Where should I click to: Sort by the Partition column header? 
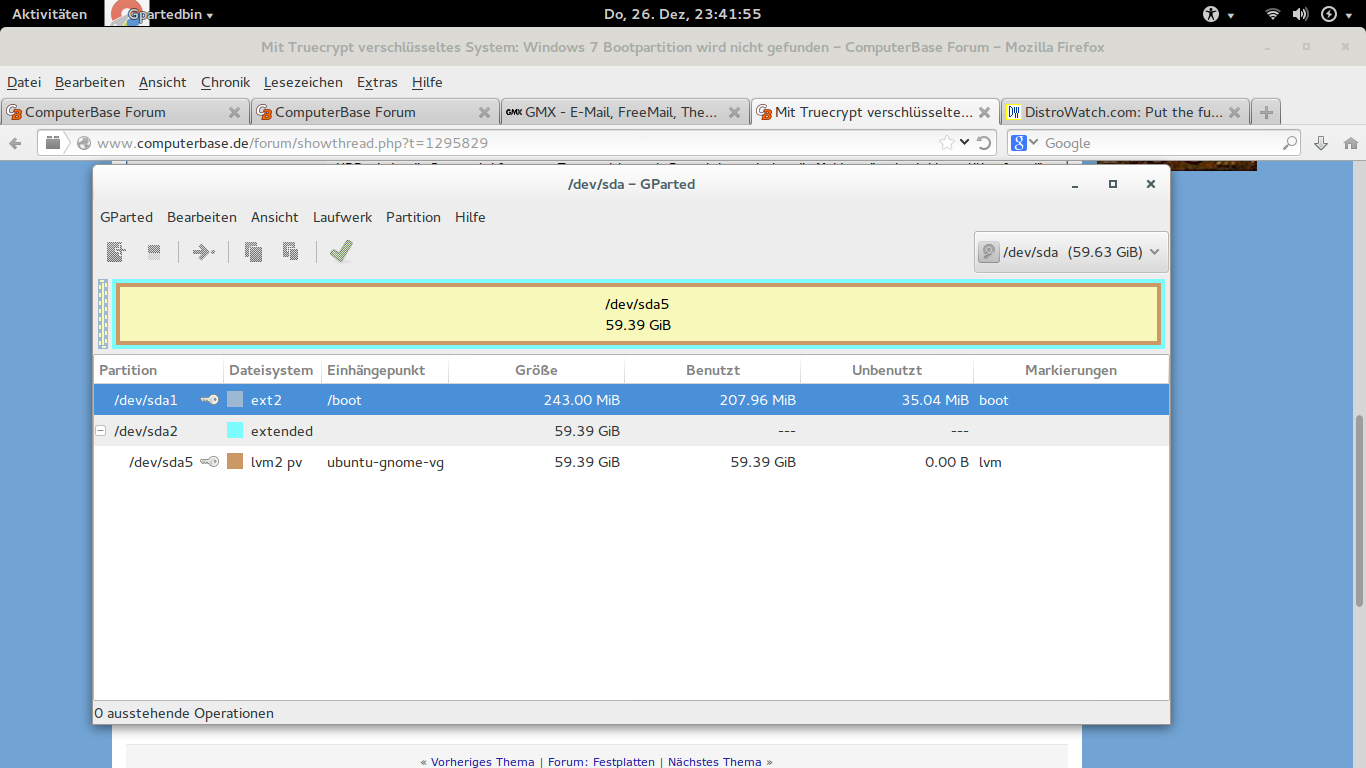click(x=159, y=370)
